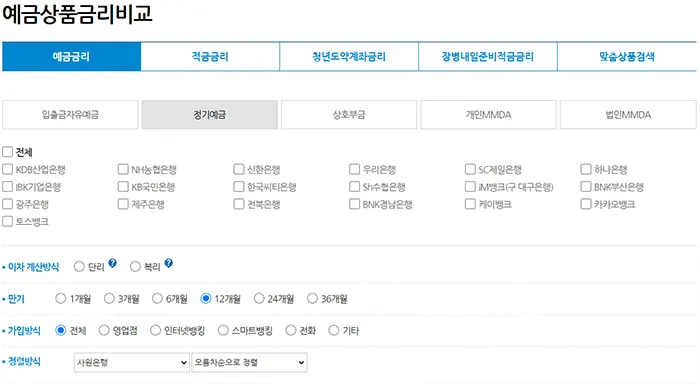700x384 pixels.
Task: Check the 카카오뱅크 checkbox
Action: click(x=585, y=204)
